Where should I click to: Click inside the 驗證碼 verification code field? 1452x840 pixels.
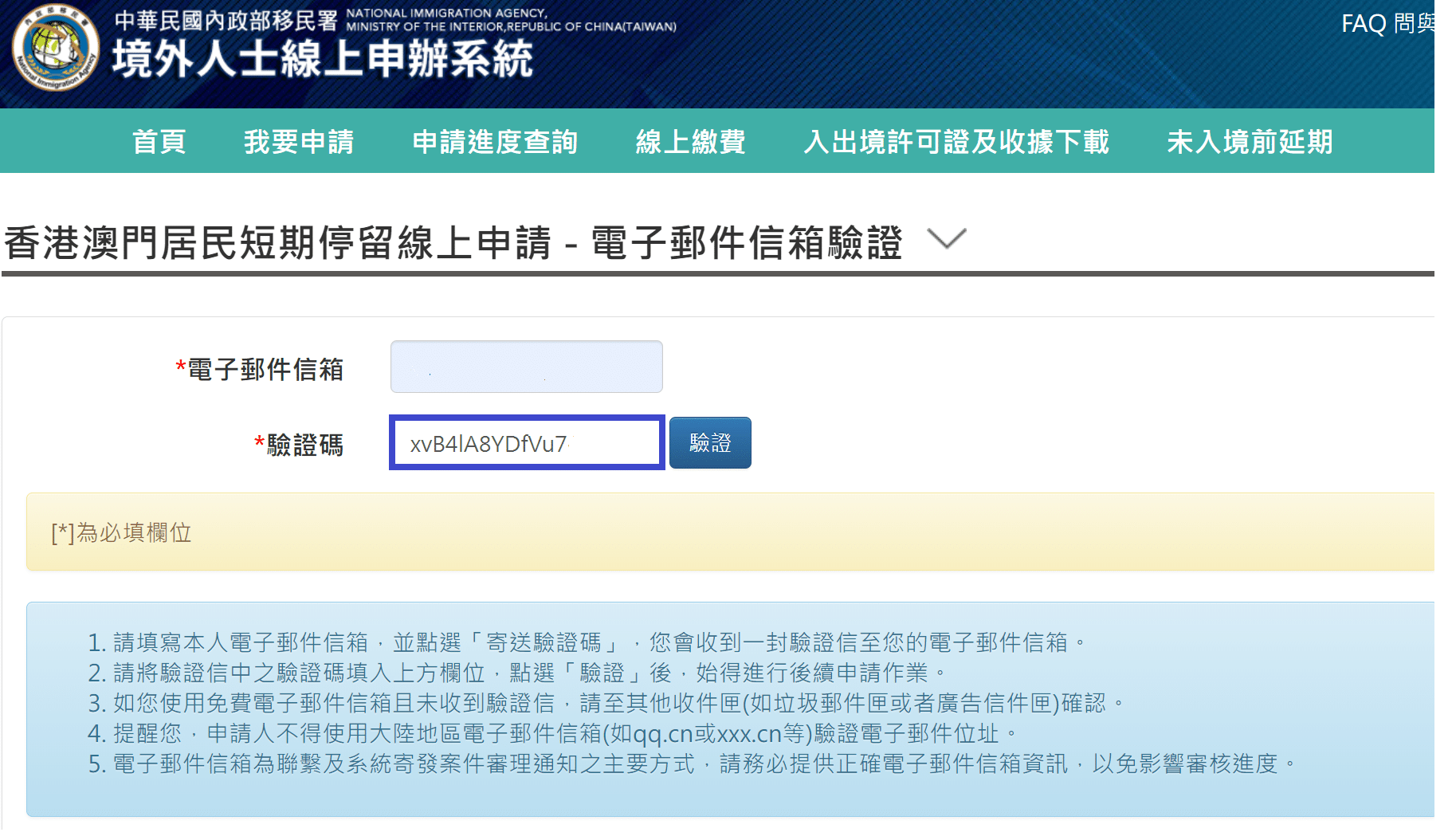tap(526, 443)
